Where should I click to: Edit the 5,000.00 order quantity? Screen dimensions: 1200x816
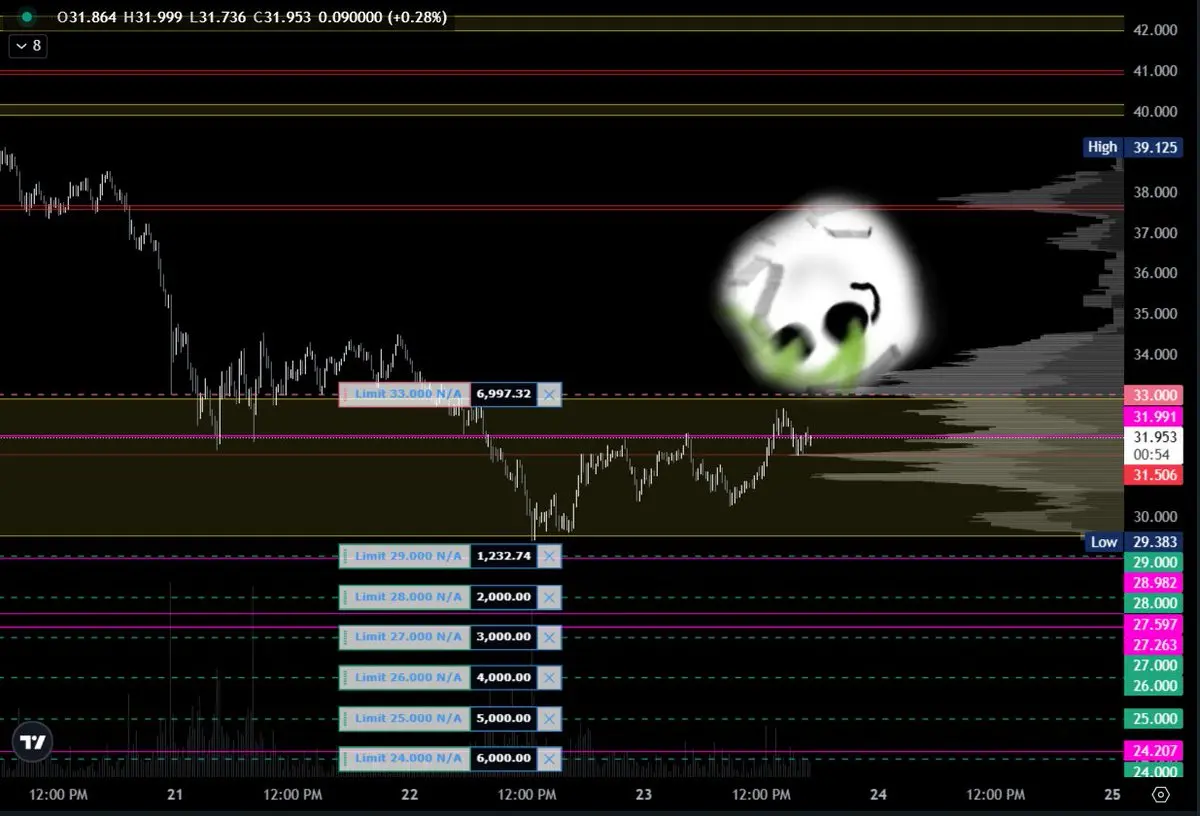pyautogui.click(x=504, y=718)
